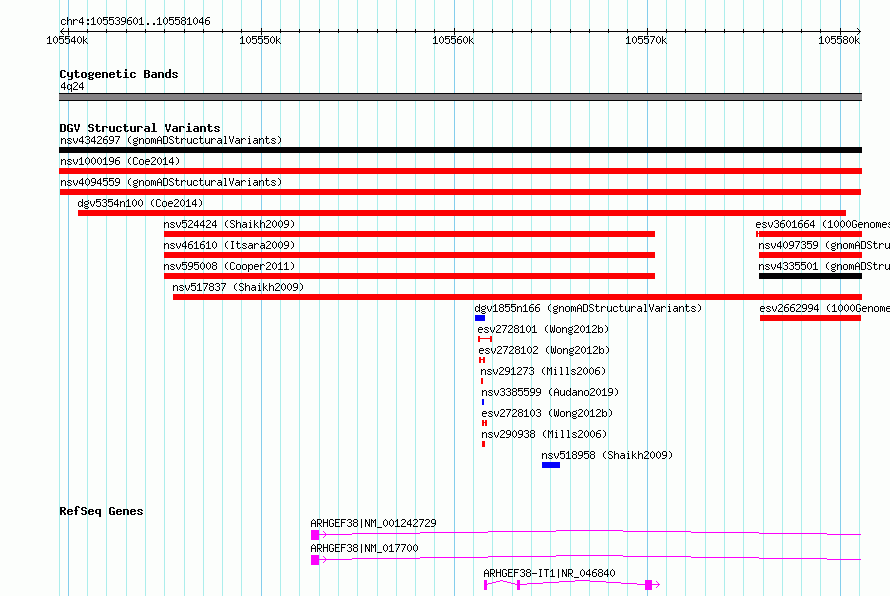The image size is (890, 596).
Task: Click the red nsv461610 variant bar
Action: tap(409, 255)
